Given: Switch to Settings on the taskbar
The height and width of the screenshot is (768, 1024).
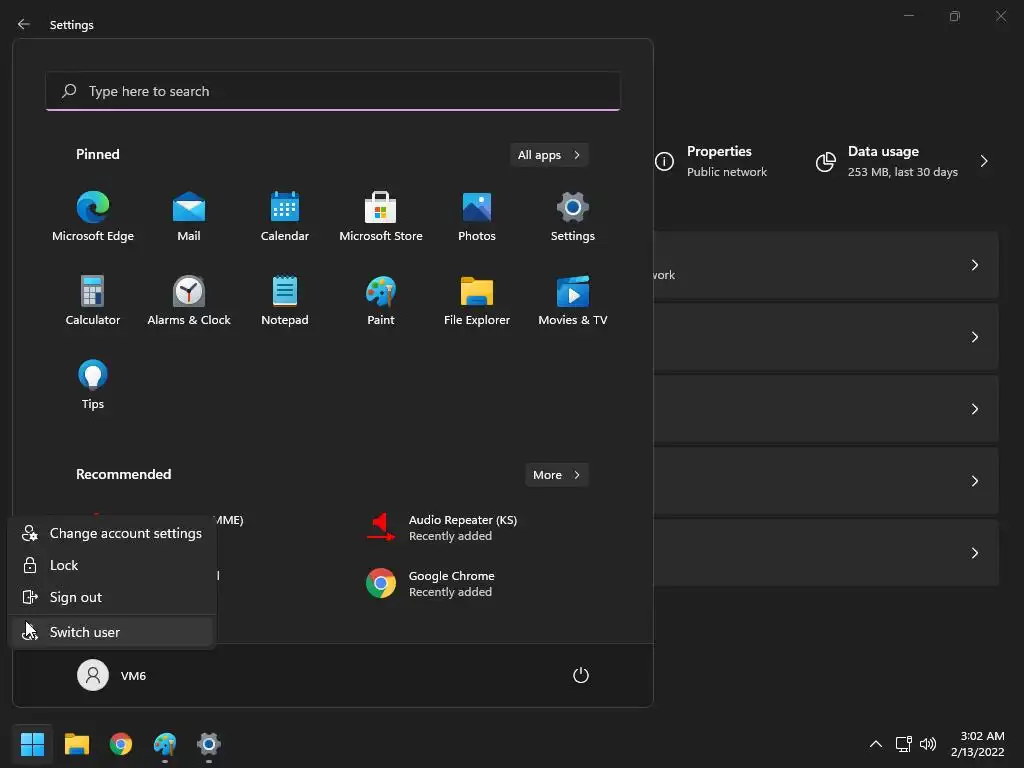Looking at the screenshot, I should 209,744.
